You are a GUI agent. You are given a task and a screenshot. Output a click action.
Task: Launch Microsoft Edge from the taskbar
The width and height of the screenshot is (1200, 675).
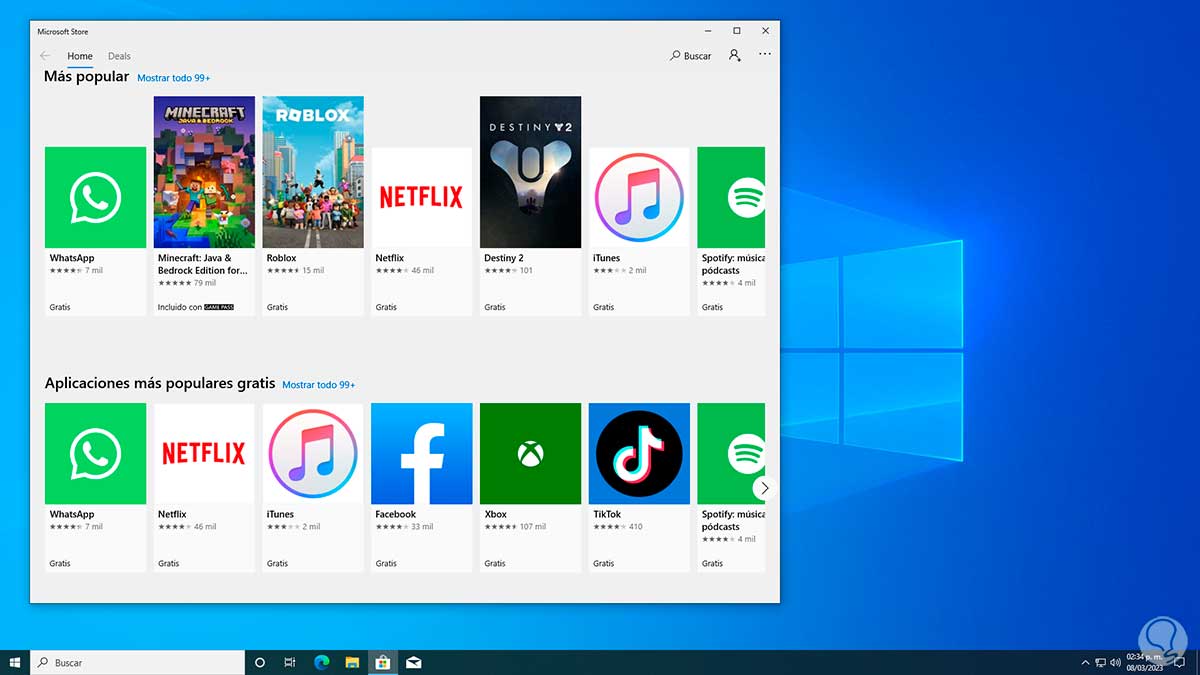[x=321, y=662]
